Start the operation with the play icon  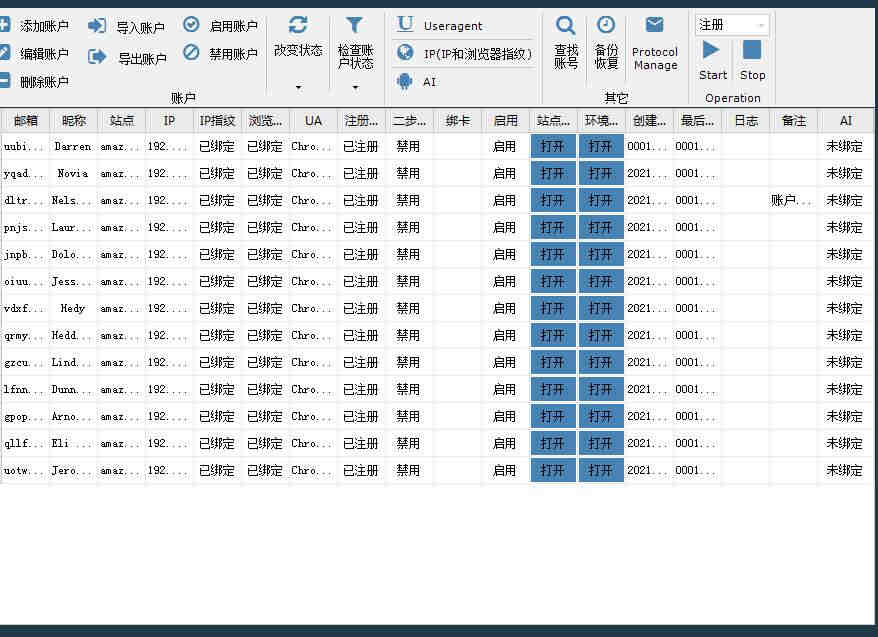pos(711,50)
